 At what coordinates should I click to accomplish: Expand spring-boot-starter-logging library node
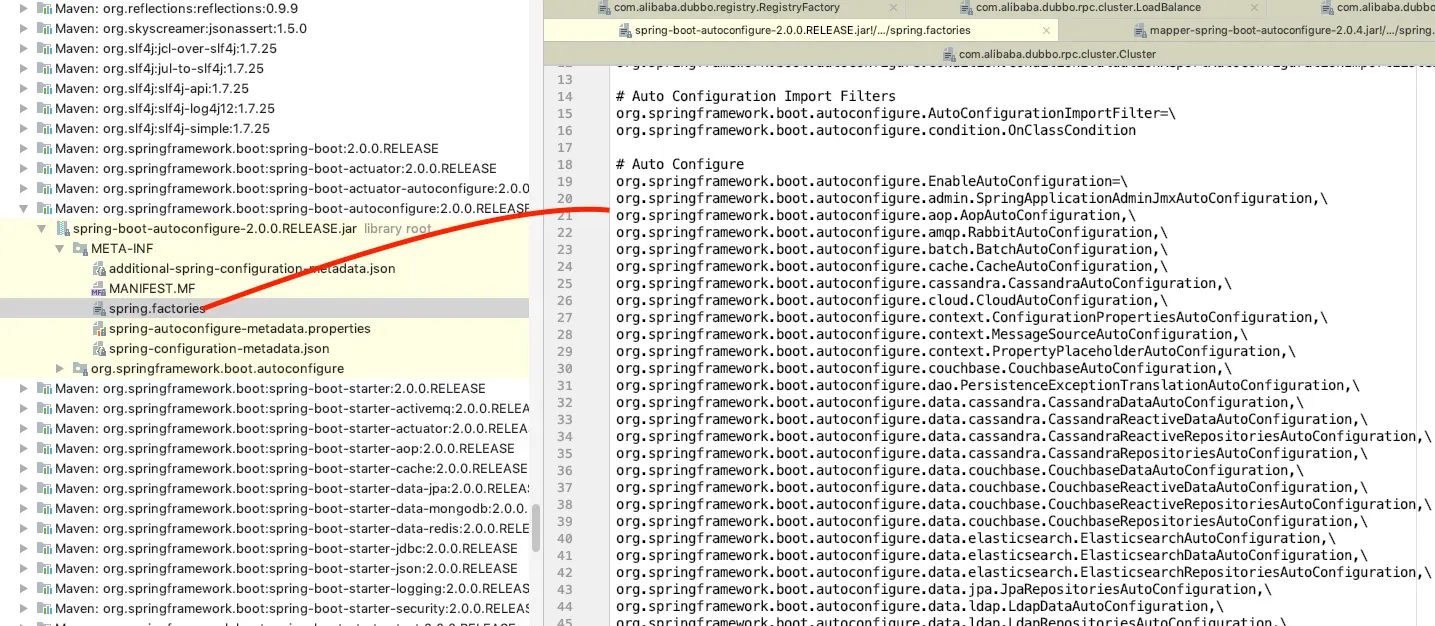pyautogui.click(x=25, y=588)
